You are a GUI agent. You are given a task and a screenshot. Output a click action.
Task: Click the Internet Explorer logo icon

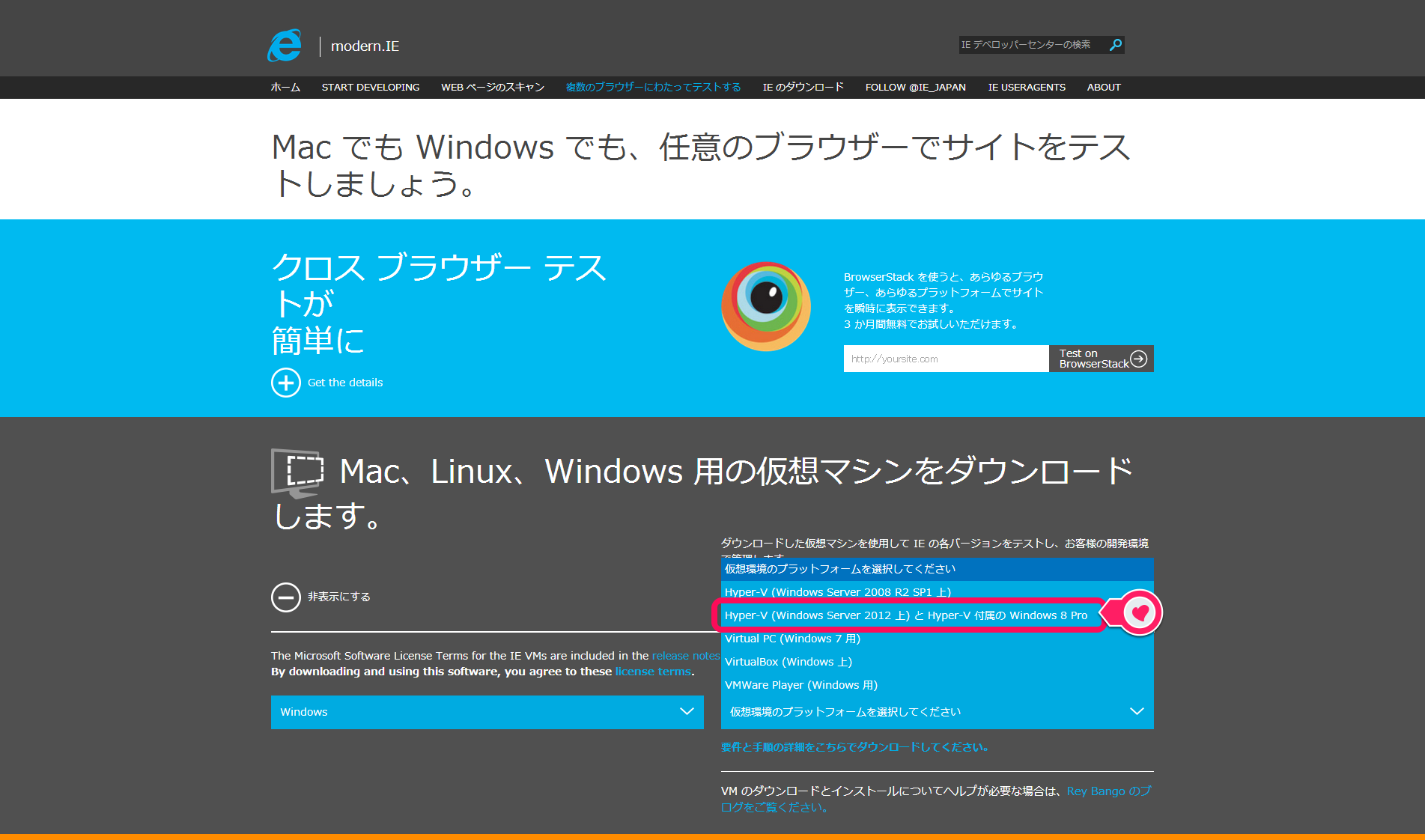click(x=285, y=46)
